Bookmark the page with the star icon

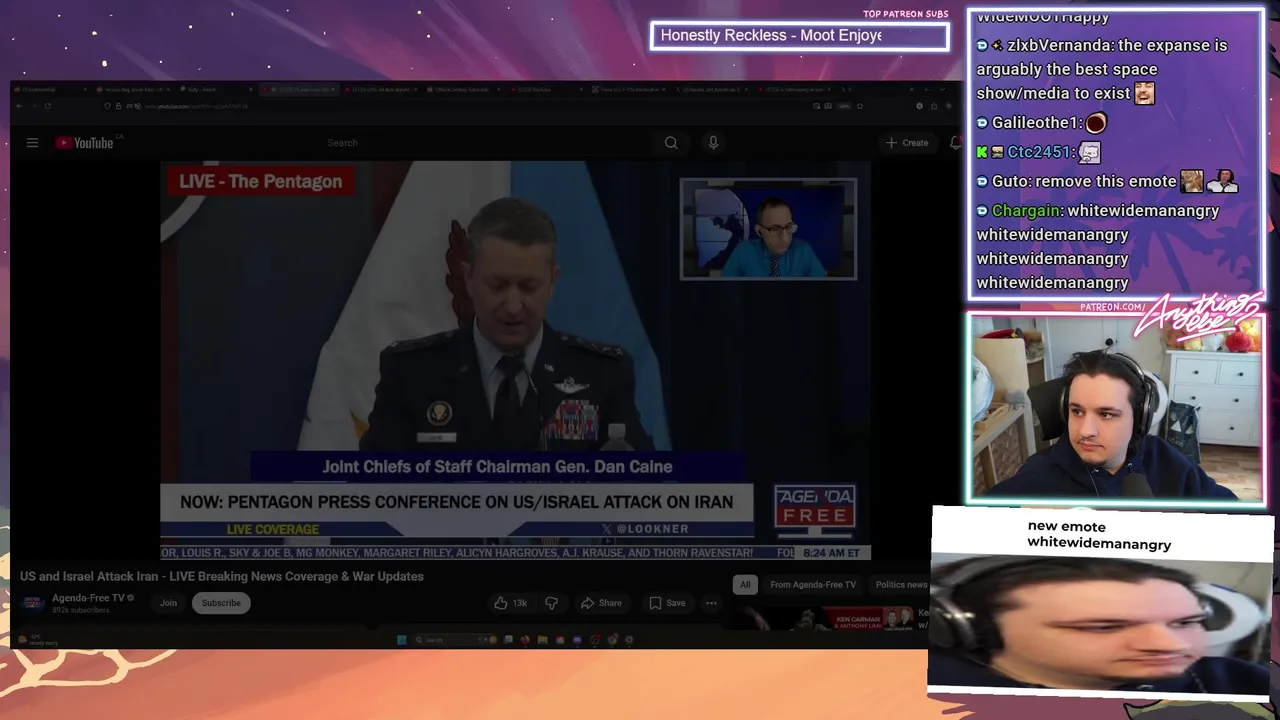[859, 106]
